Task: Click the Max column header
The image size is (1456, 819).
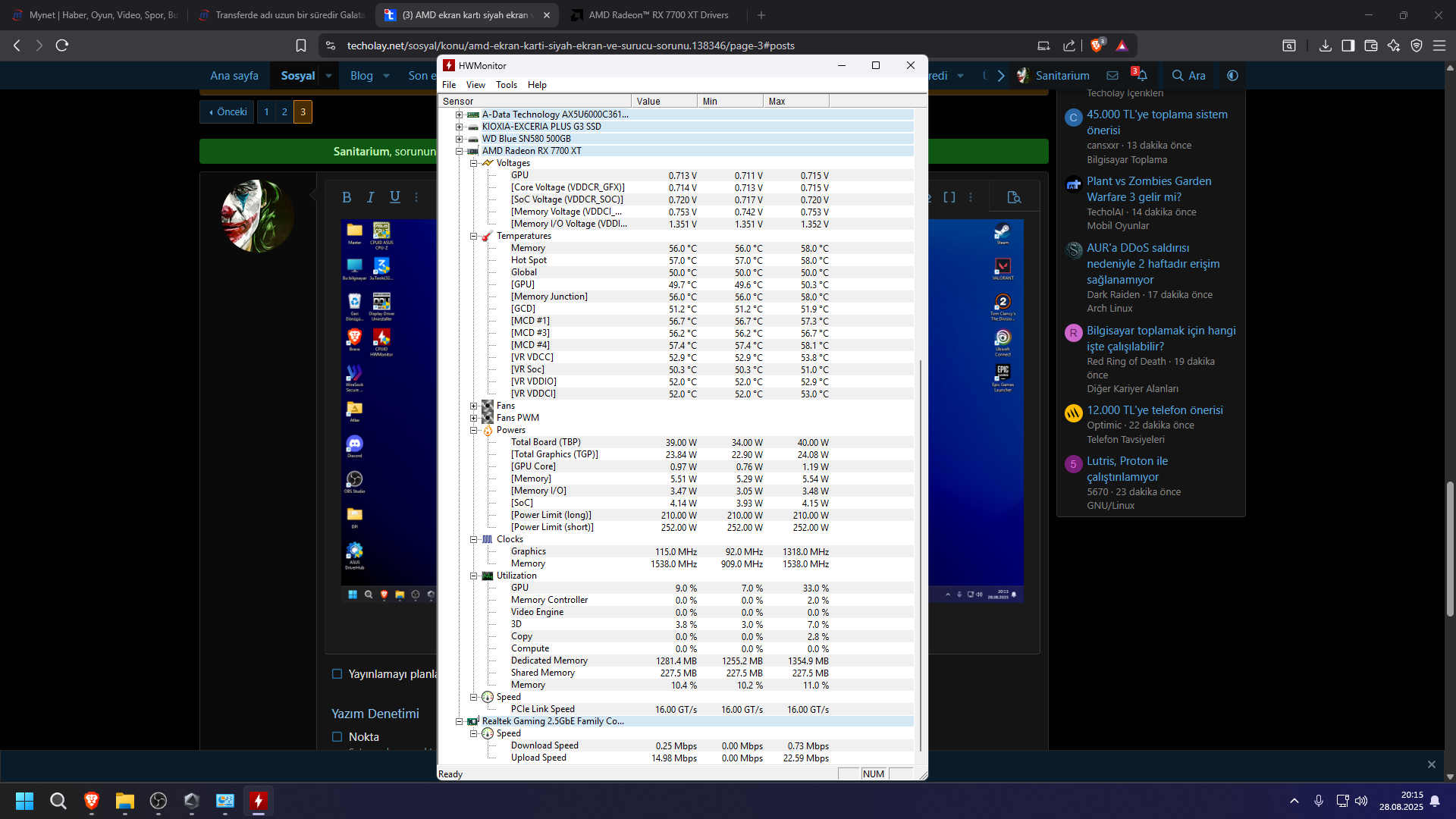Action: (x=795, y=101)
